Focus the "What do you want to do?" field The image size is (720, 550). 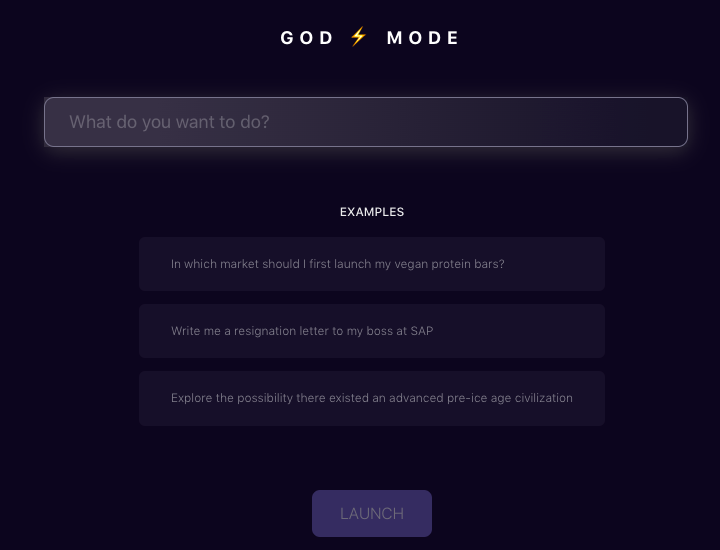pyautogui.click(x=366, y=122)
